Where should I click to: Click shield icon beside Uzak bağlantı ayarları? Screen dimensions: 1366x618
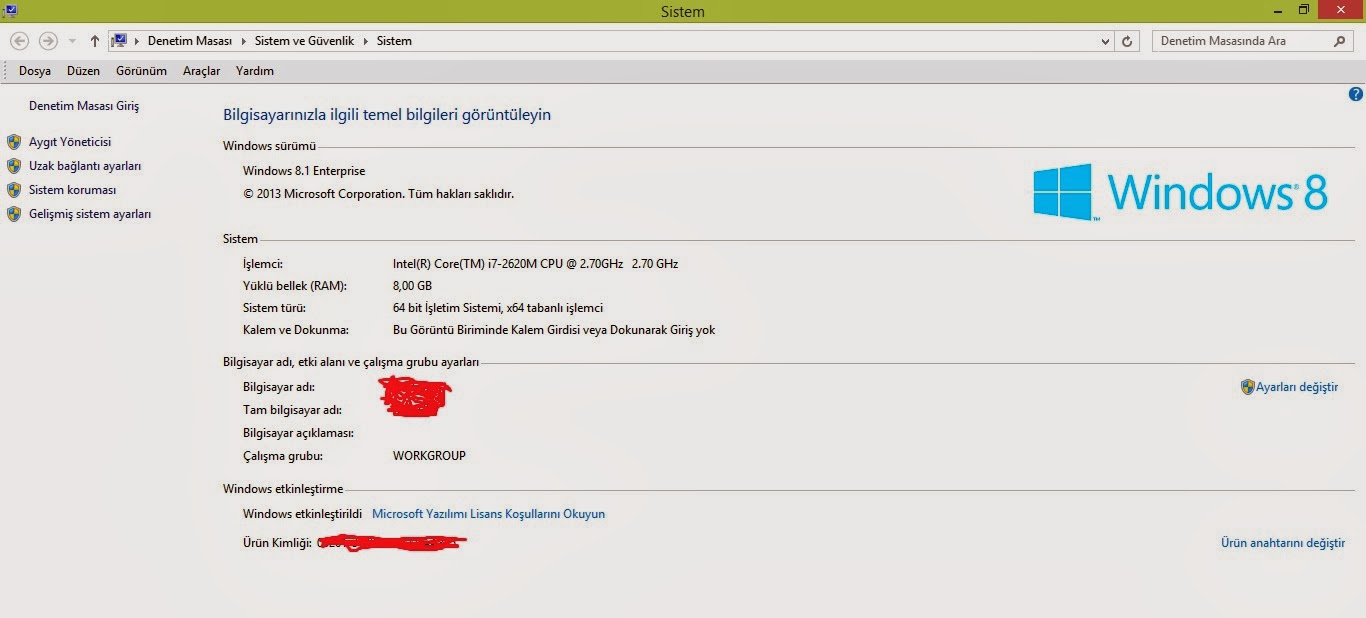[14, 166]
